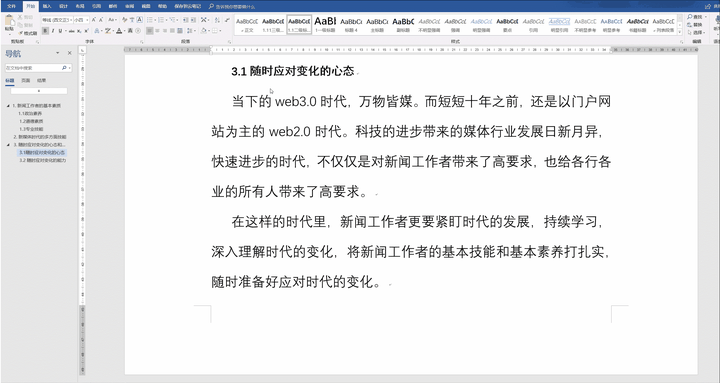
Task: Click the numbered list icon
Action: pyautogui.click(x=162, y=20)
